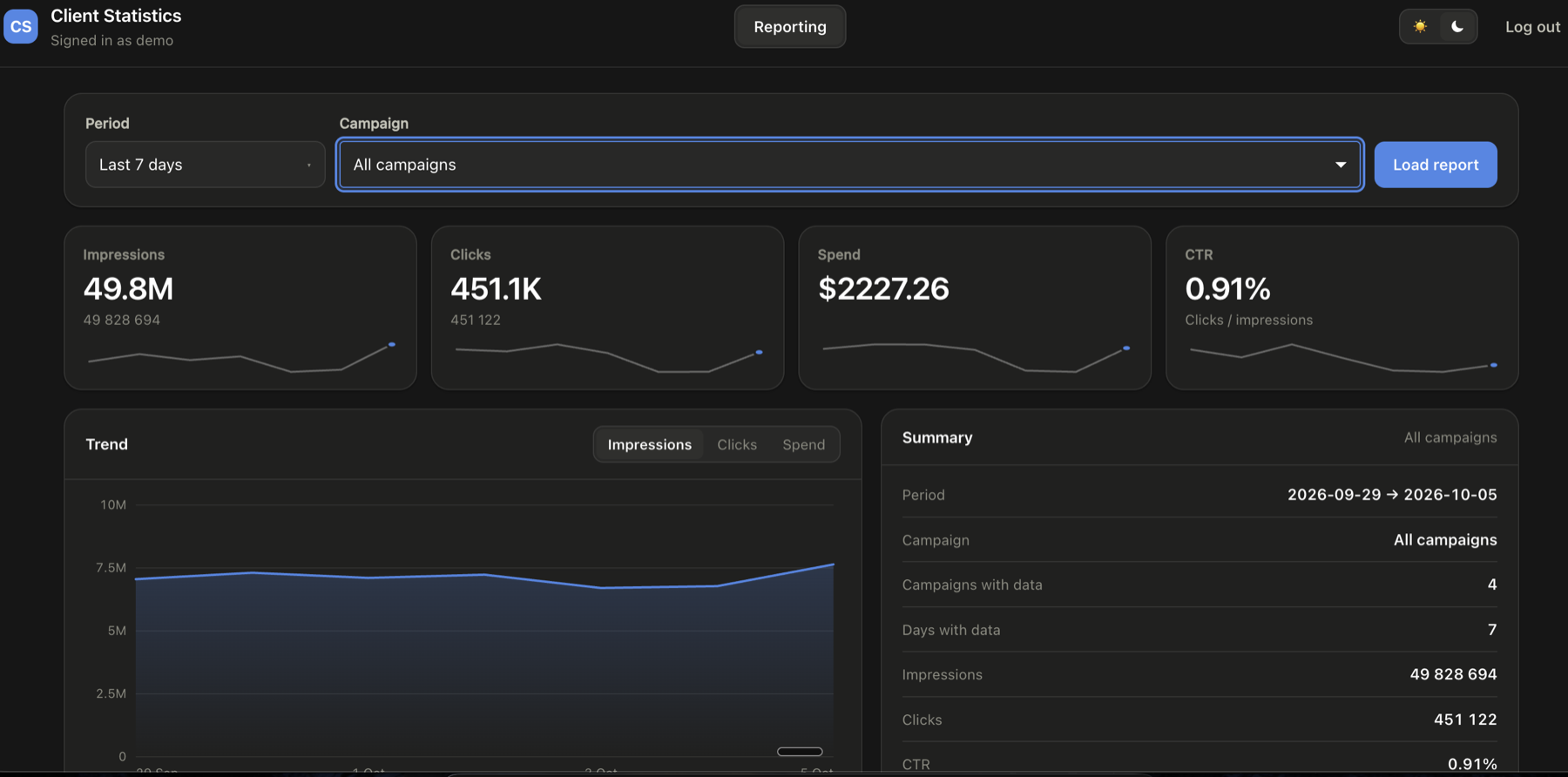1568x777 pixels.
Task: Switch to dark theme moon icon
Action: 1457,26
